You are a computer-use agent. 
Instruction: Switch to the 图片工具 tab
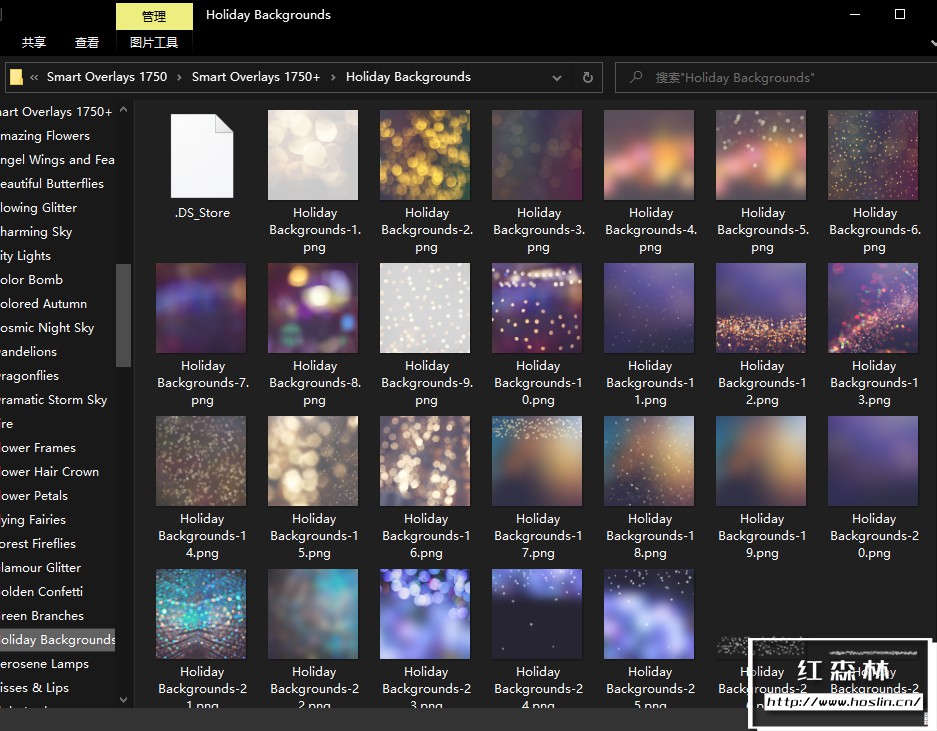[154, 42]
